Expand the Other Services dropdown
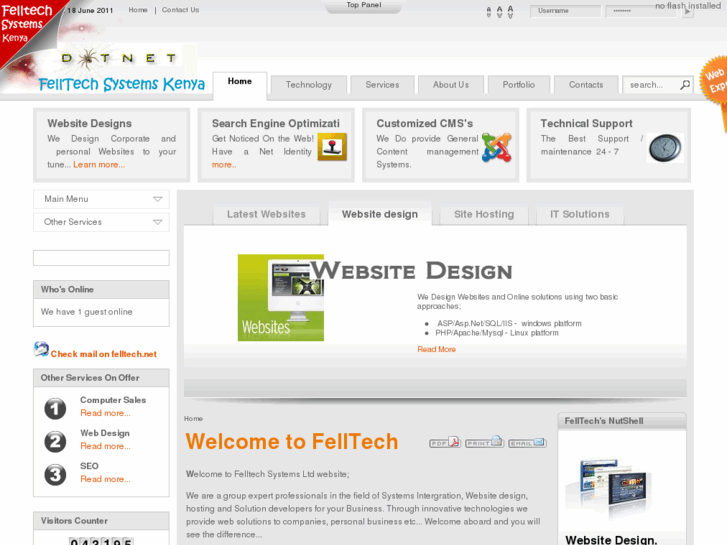 101,222
